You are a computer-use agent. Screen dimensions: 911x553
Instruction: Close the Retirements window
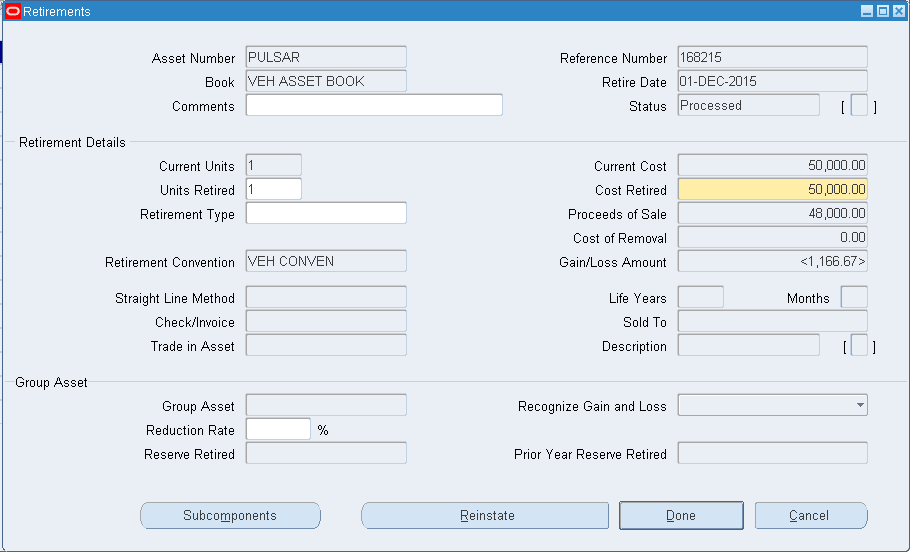point(898,11)
